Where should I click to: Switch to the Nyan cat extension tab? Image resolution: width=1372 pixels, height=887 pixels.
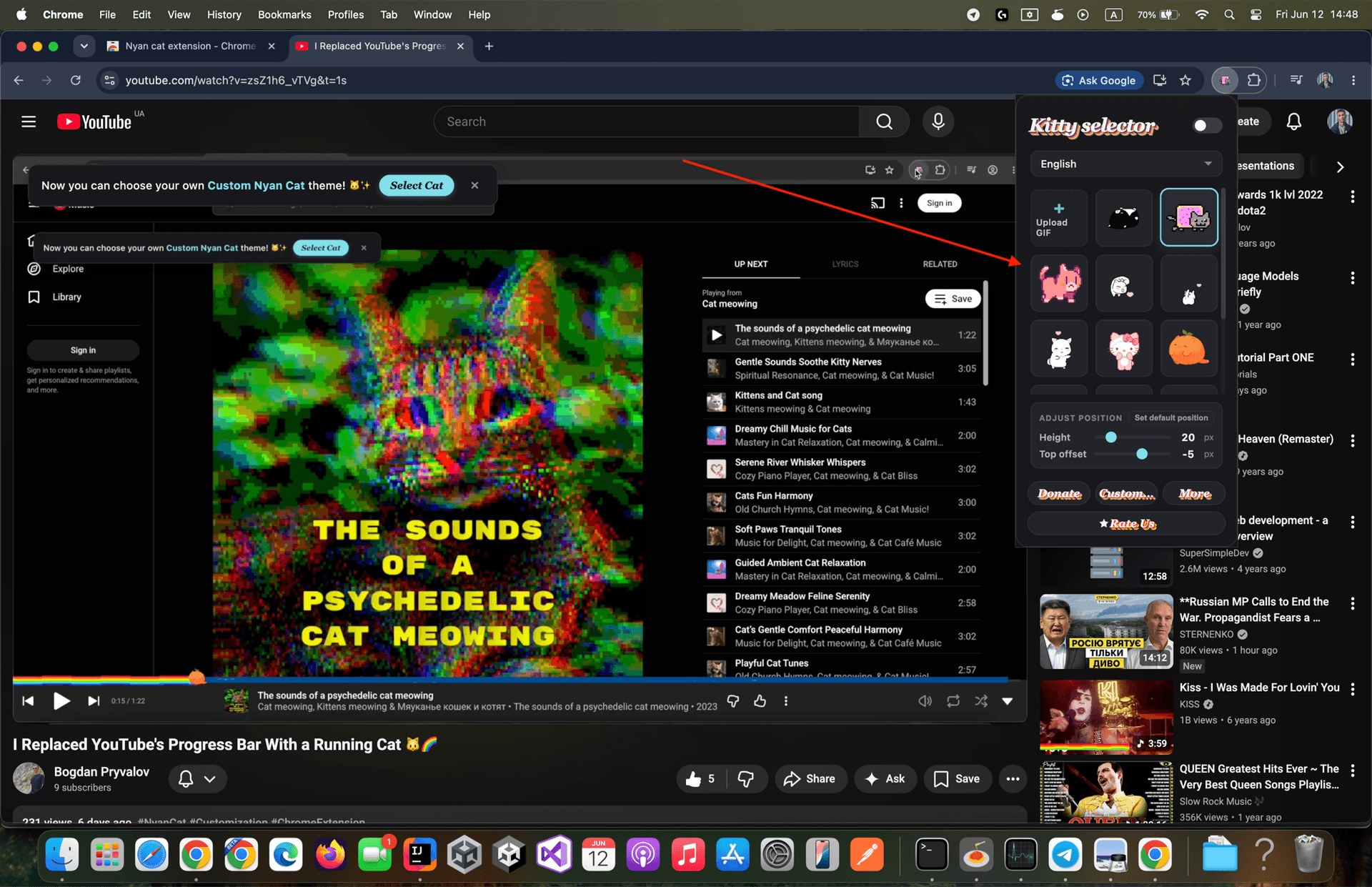click(x=189, y=46)
